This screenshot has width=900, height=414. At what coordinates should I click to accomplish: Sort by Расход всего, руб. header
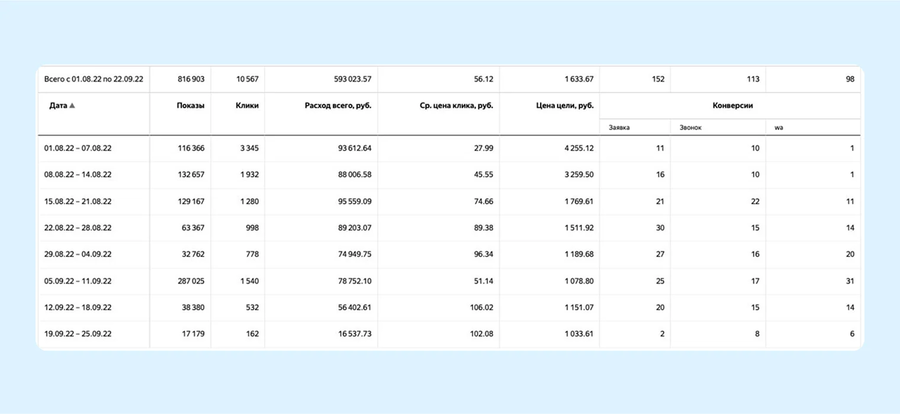[x=338, y=106]
